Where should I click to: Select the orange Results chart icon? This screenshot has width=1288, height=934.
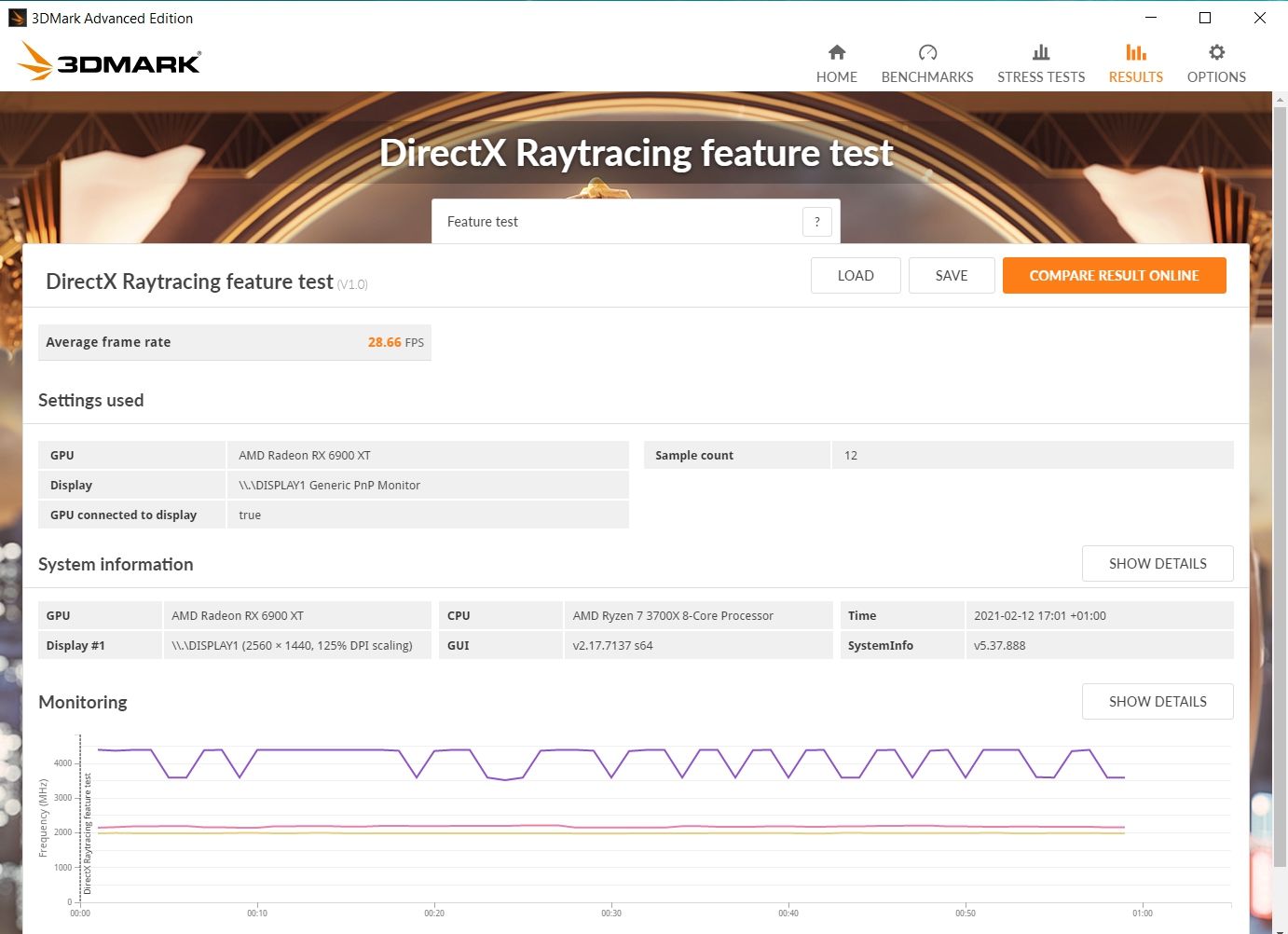1136,52
